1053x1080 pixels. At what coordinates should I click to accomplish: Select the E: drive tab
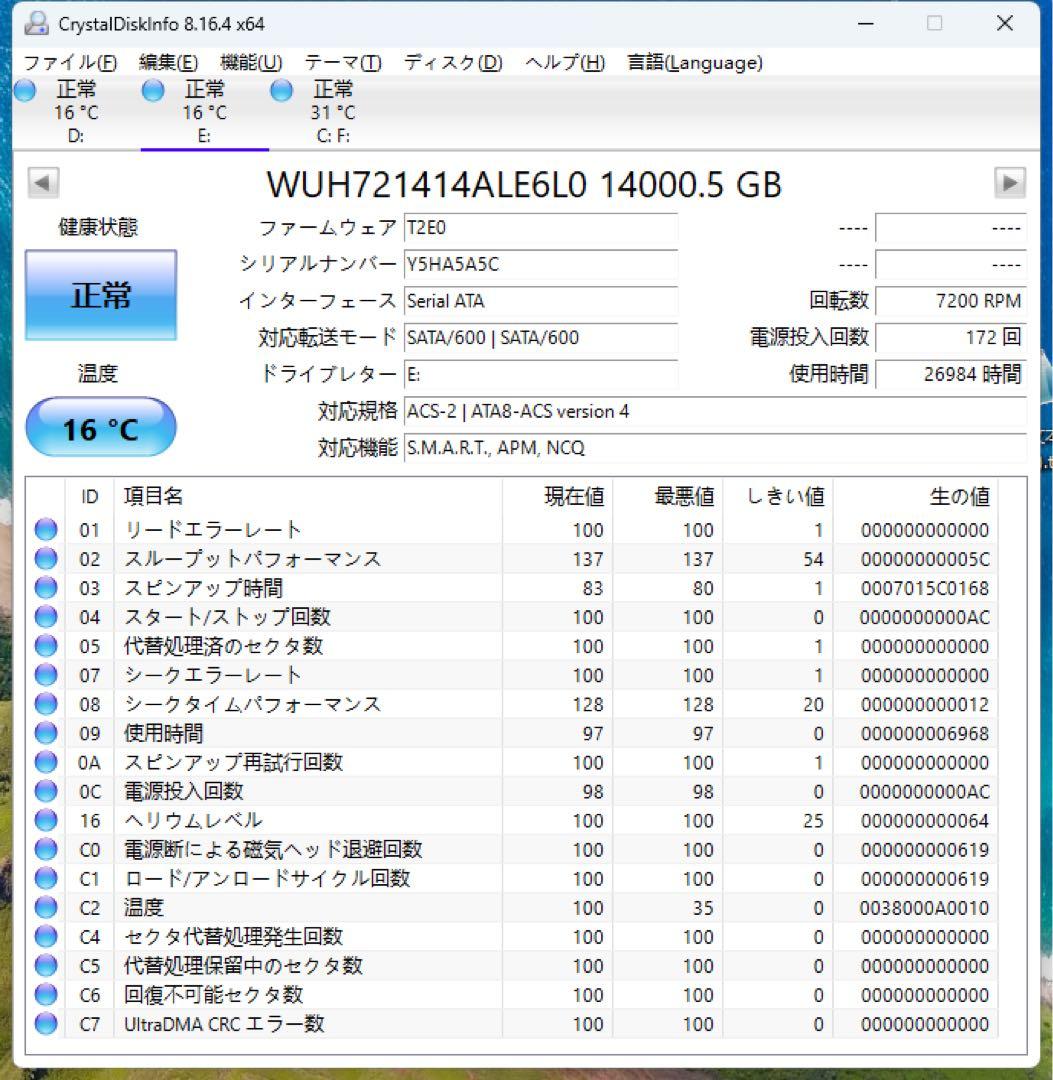(x=203, y=110)
